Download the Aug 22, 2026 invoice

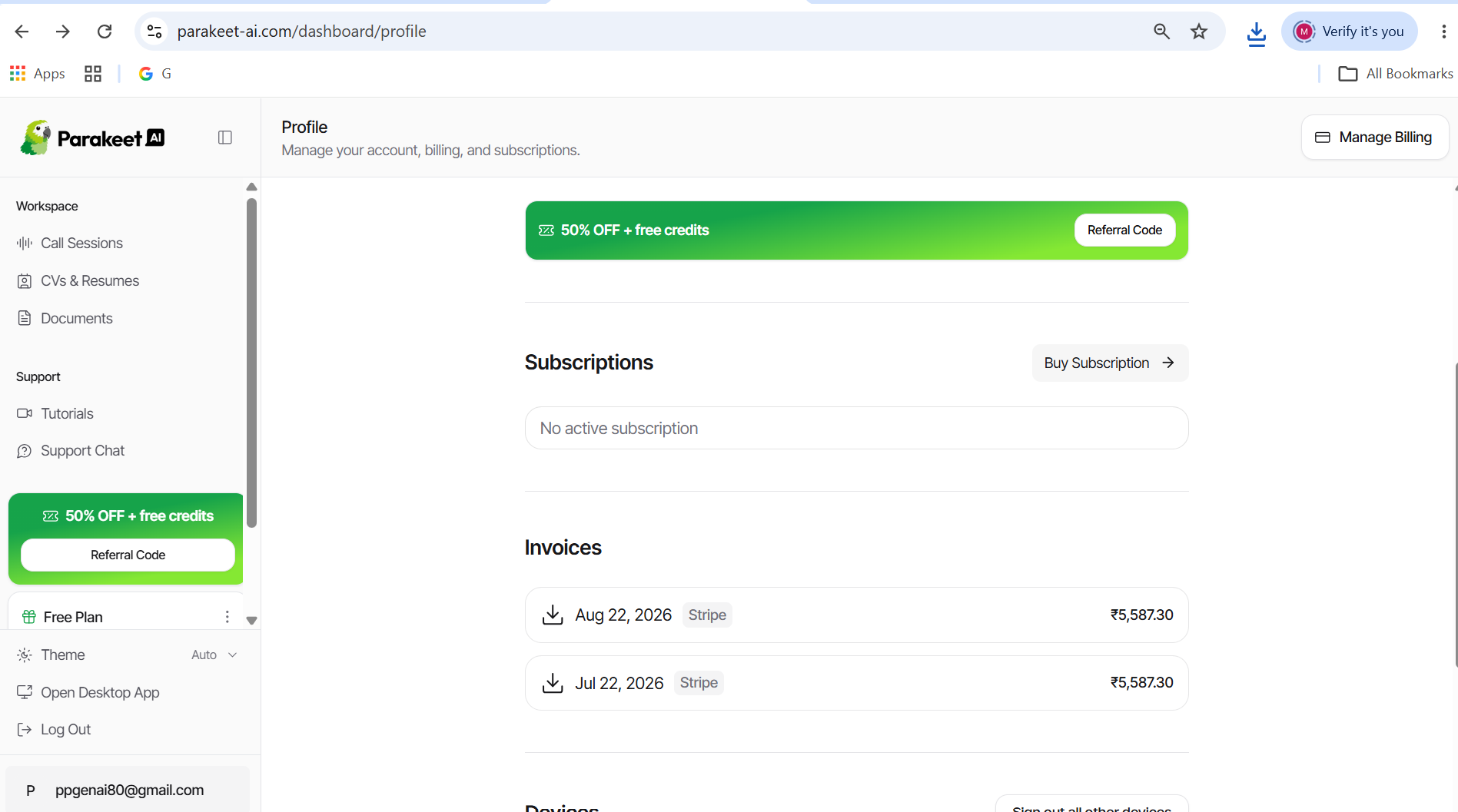553,615
